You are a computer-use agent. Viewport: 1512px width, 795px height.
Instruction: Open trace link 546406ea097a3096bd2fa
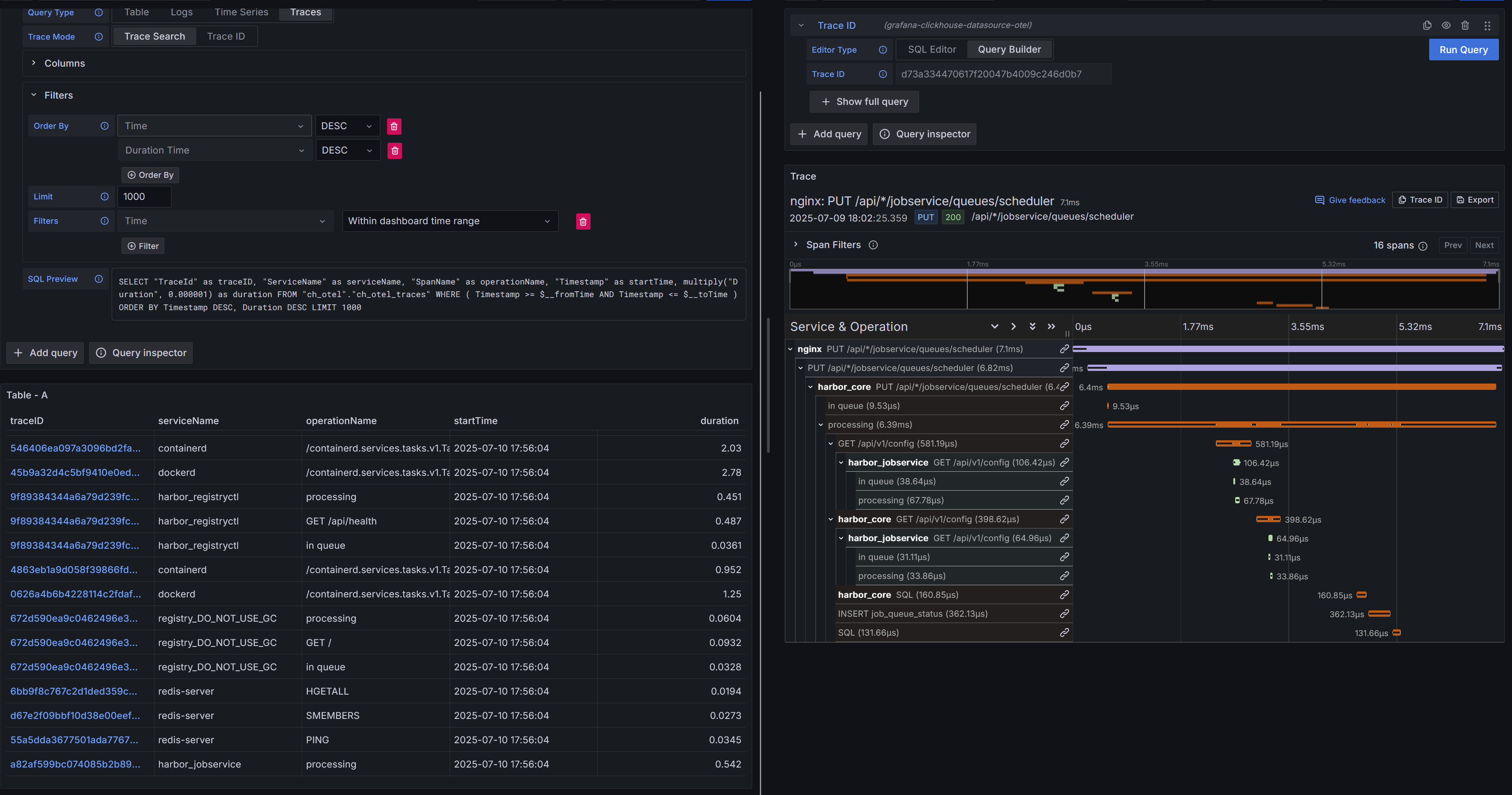pos(75,448)
